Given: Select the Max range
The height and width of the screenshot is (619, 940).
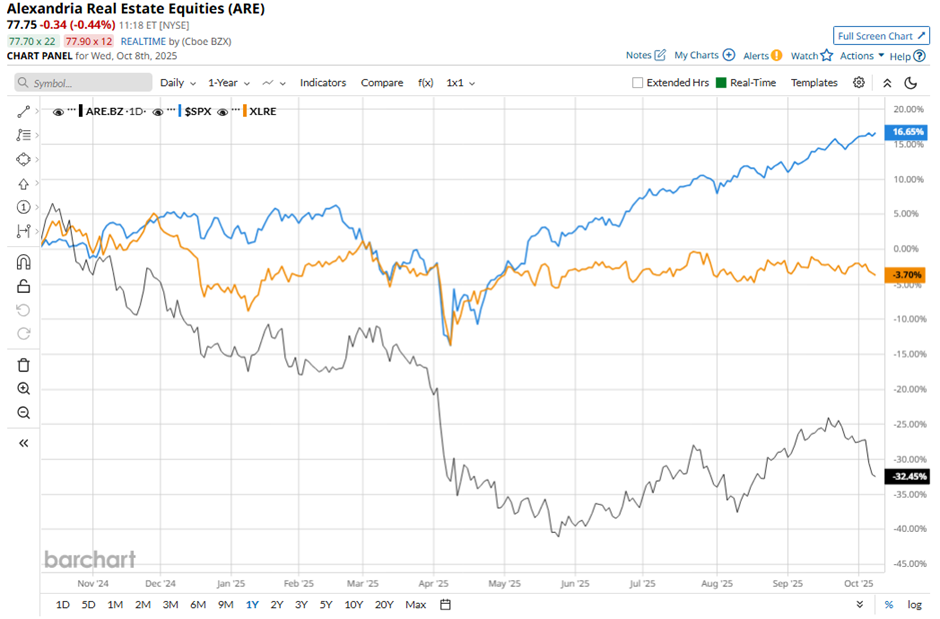Looking at the screenshot, I should 415,605.
